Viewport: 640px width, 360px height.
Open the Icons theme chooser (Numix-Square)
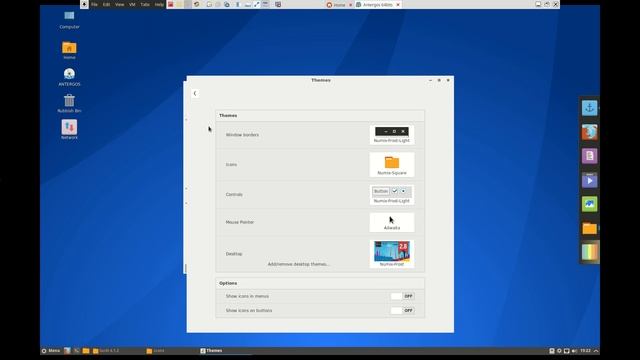(392, 164)
